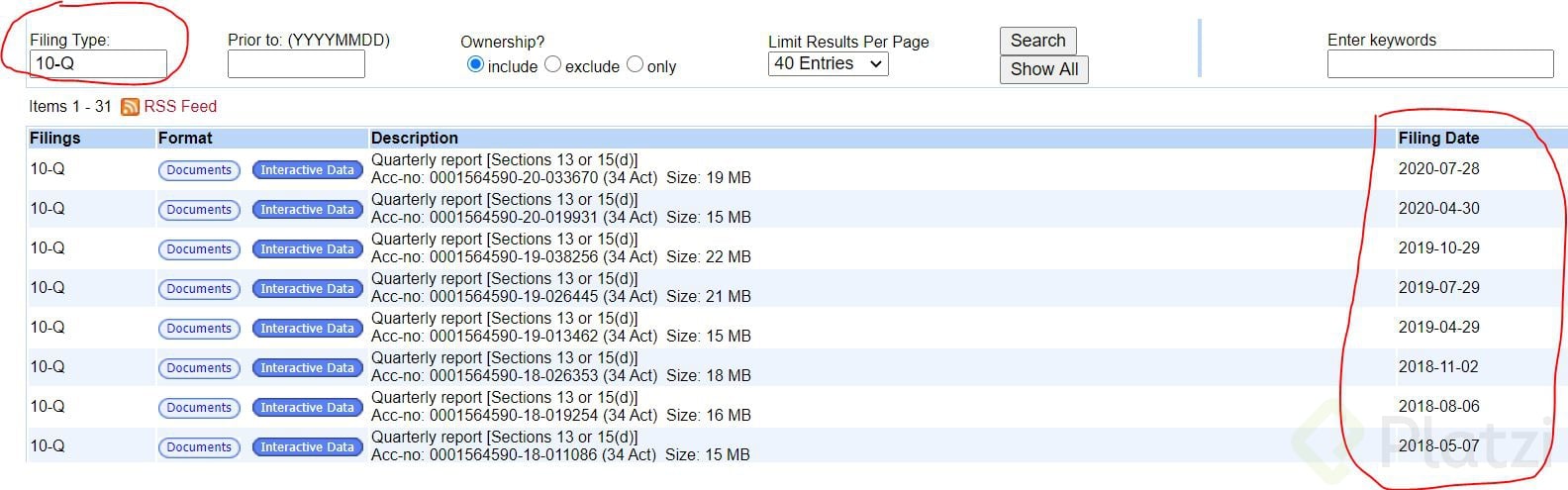Click 10-Q cell in 2020-07-28 row

(x=47, y=169)
